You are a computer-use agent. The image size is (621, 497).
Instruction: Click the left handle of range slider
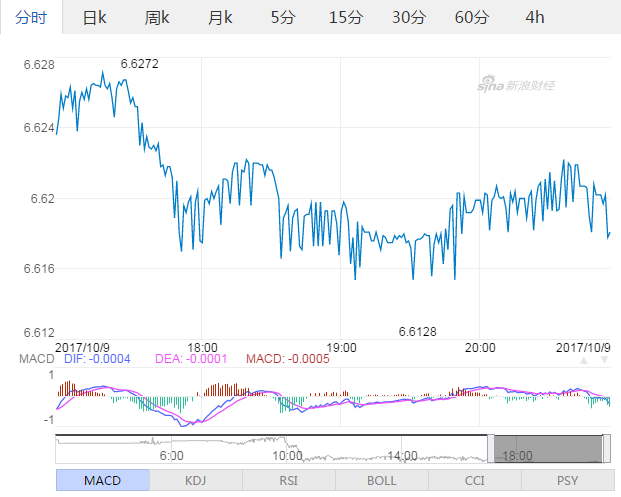[x=490, y=448]
